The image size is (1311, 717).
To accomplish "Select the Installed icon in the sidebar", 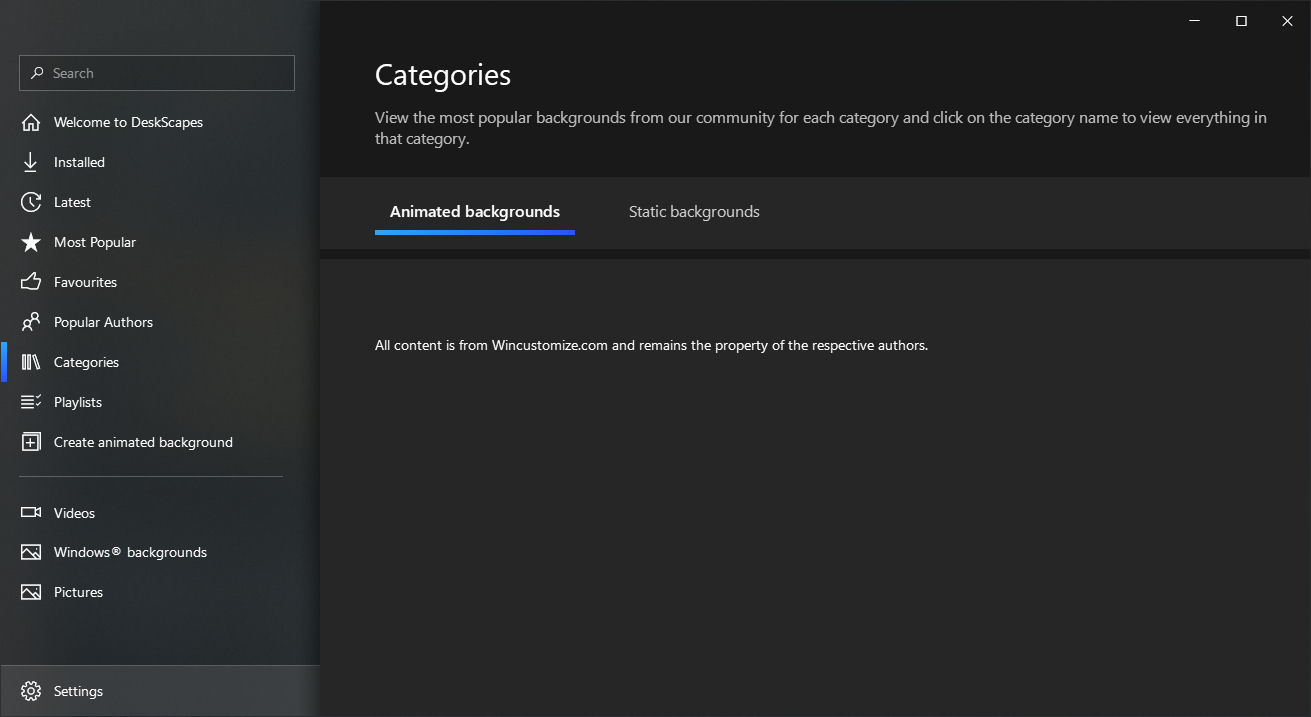I will click(x=31, y=162).
